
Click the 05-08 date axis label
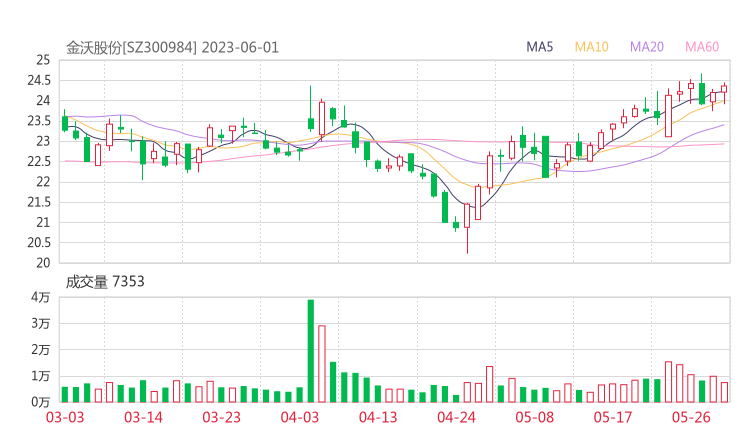[x=535, y=417]
